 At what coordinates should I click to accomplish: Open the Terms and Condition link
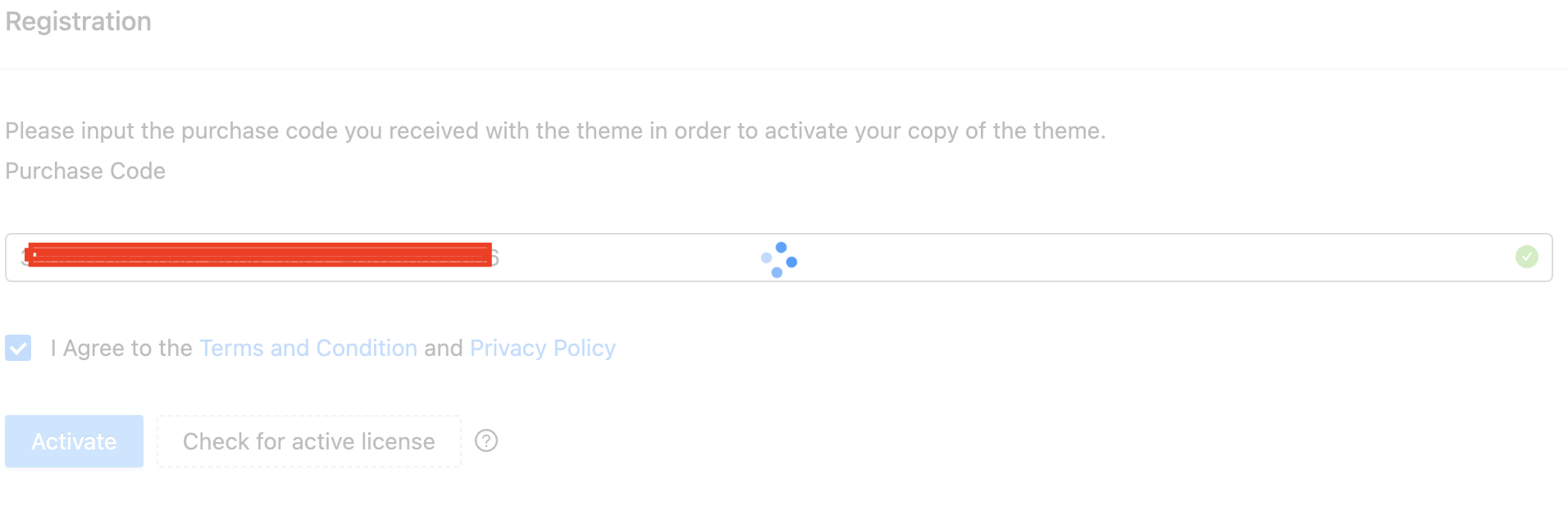pyautogui.click(x=308, y=348)
